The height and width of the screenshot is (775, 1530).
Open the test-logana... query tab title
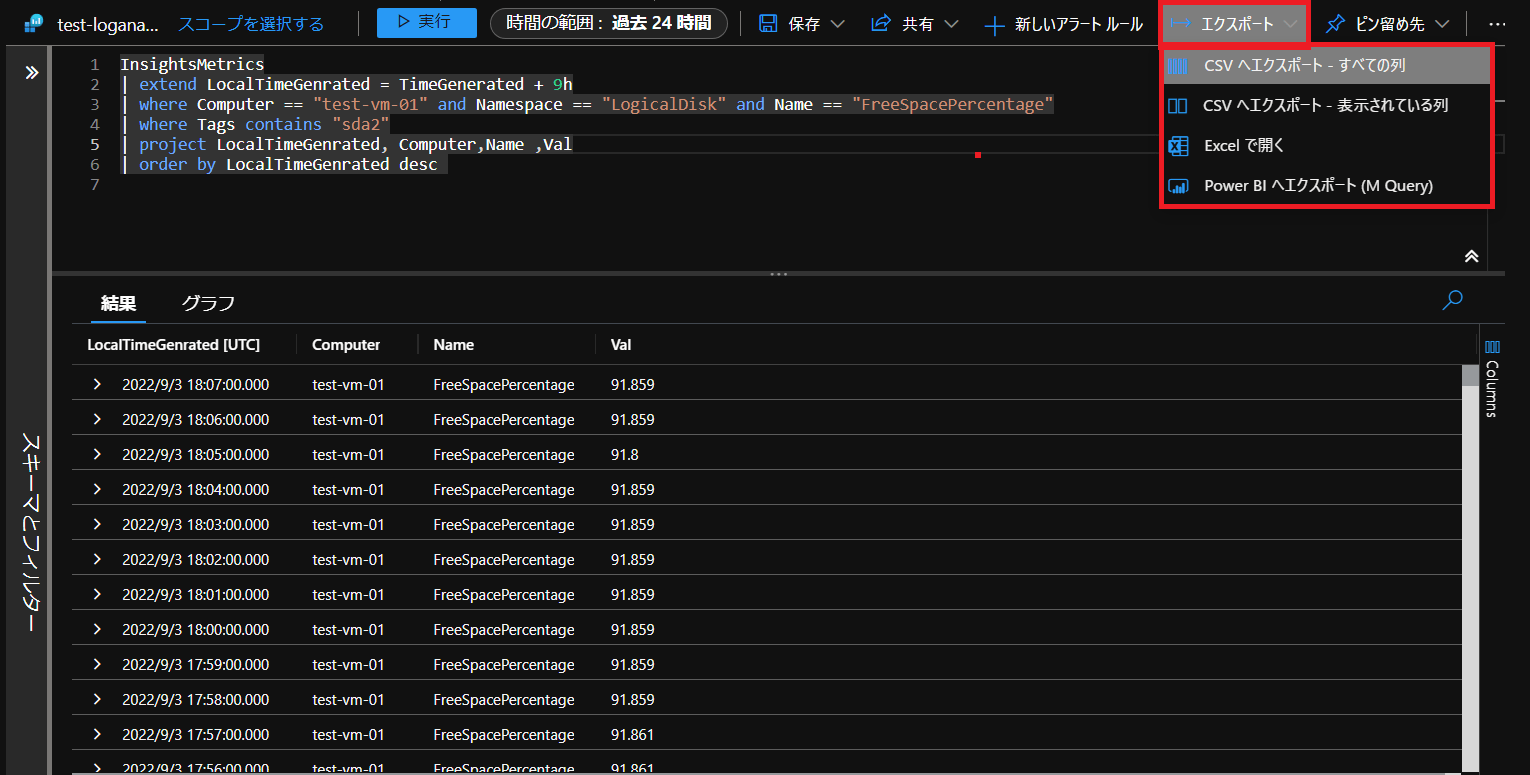108,24
